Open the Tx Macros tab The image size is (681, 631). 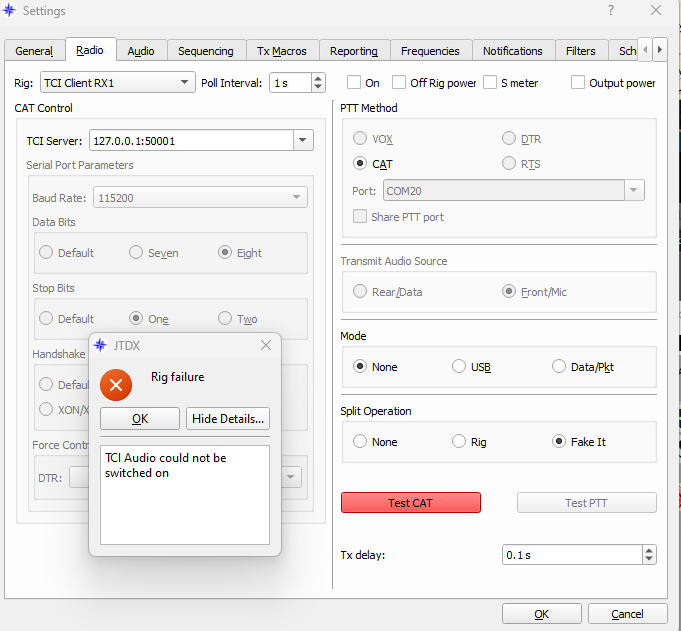[282, 51]
